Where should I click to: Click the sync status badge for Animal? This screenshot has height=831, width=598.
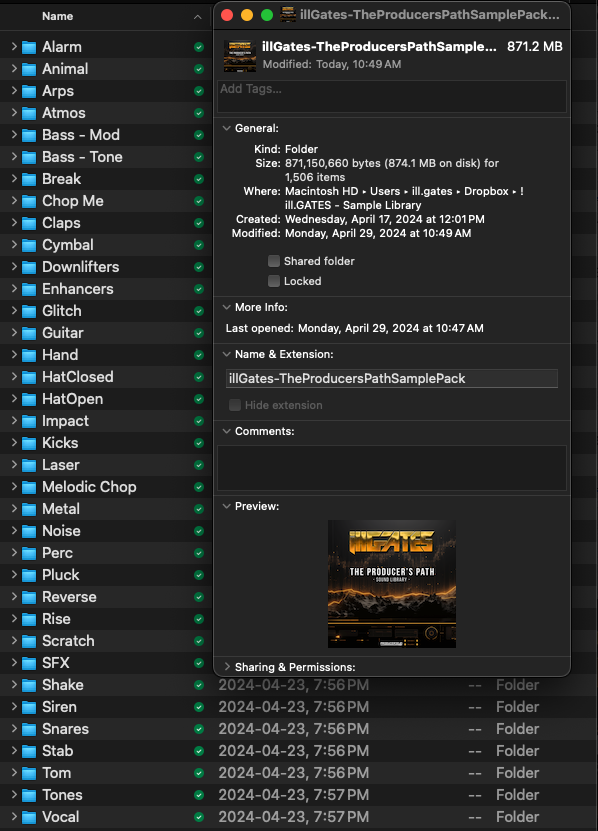pos(199,69)
